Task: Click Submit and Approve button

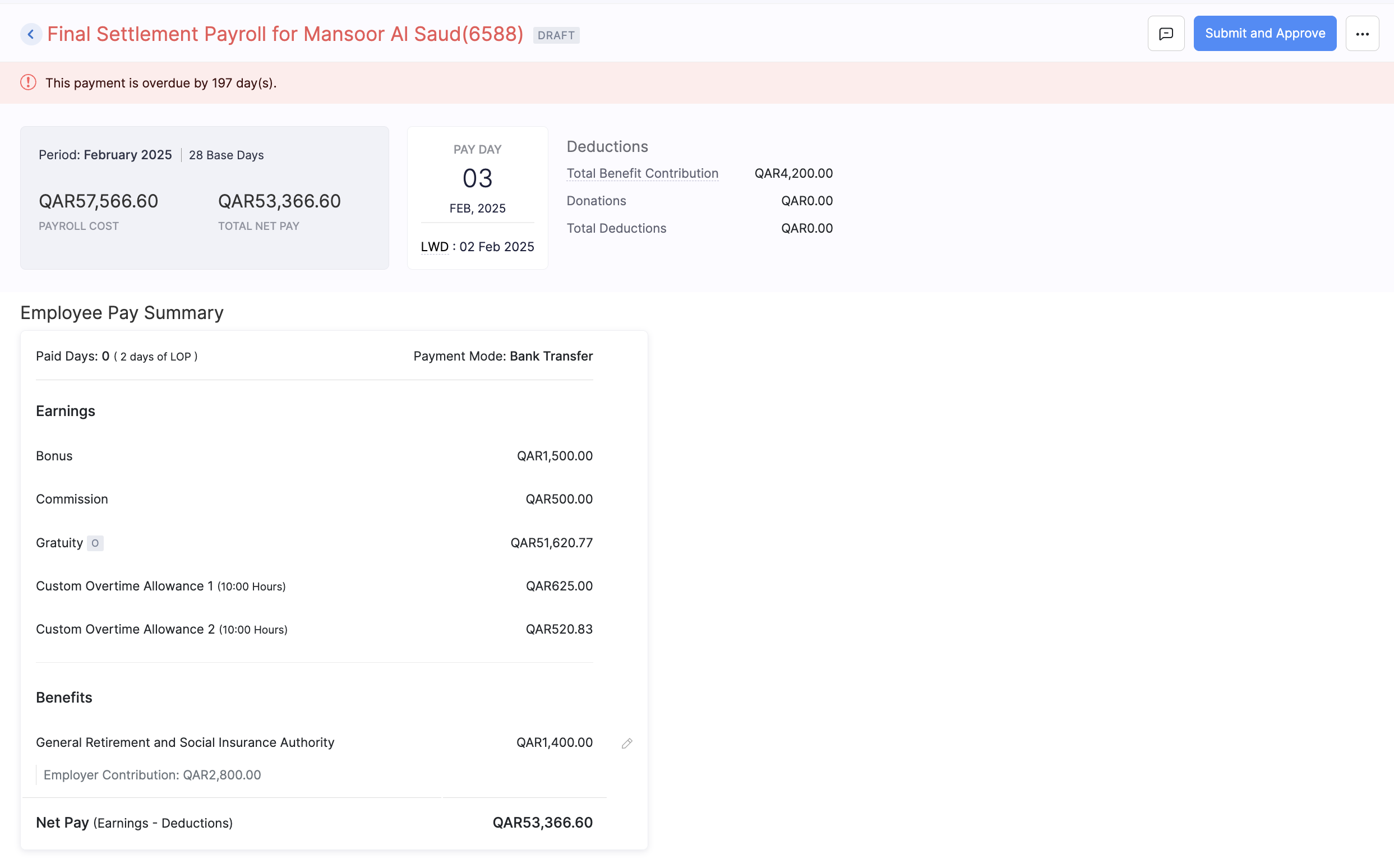Action: click(x=1264, y=34)
